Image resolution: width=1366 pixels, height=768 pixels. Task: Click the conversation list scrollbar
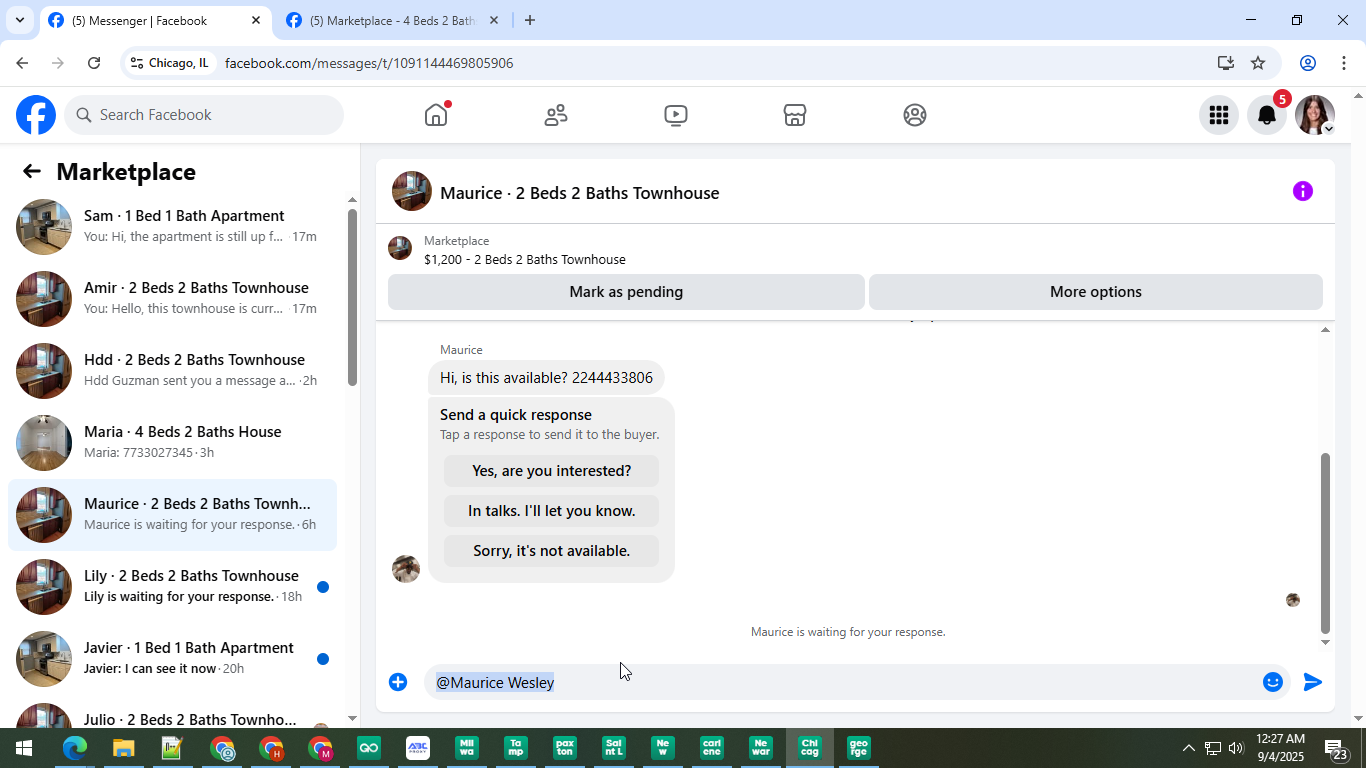352,297
